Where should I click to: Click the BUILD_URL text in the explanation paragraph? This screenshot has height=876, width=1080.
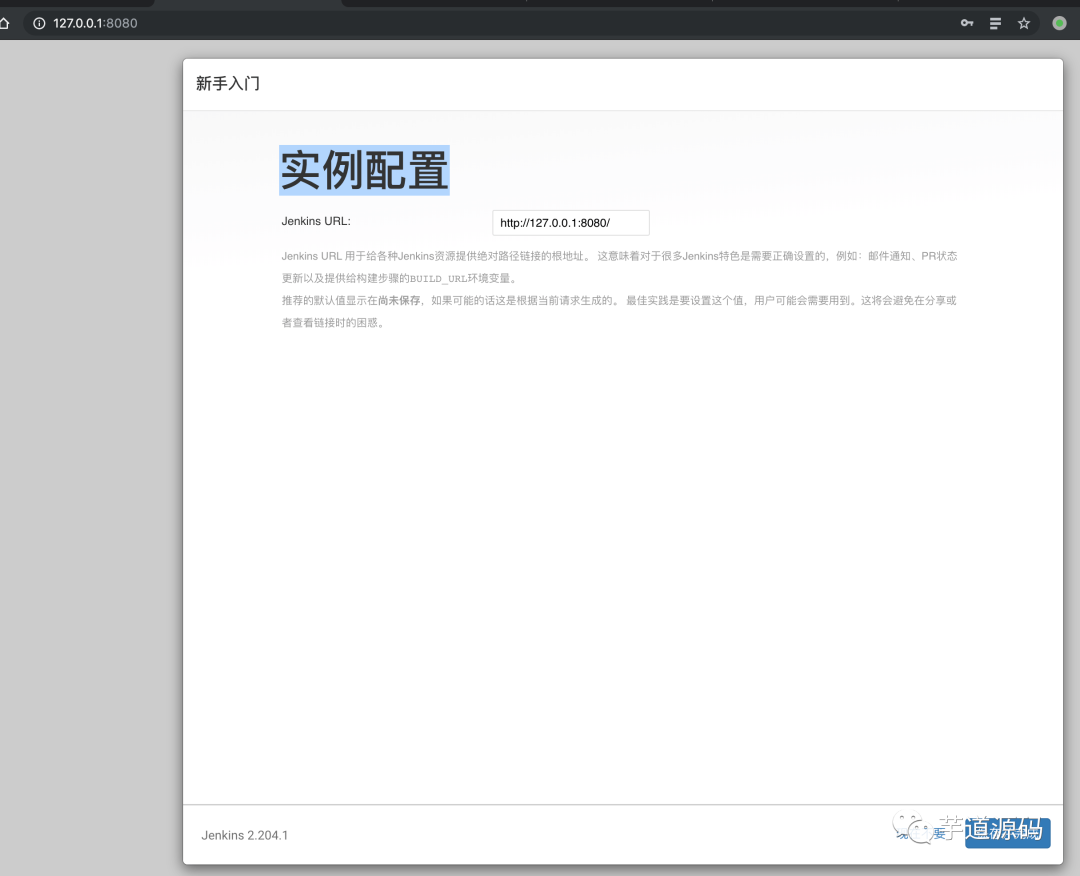[x=440, y=278]
